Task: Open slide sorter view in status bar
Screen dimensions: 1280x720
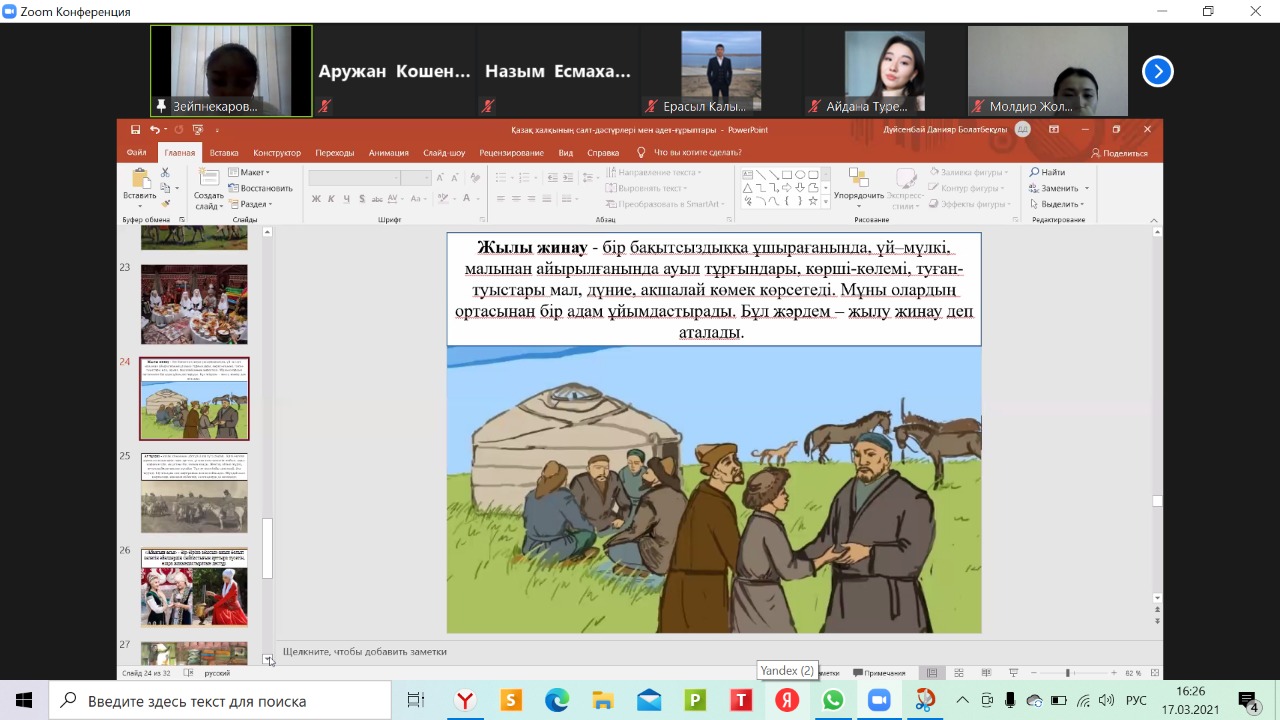Action: [x=959, y=673]
